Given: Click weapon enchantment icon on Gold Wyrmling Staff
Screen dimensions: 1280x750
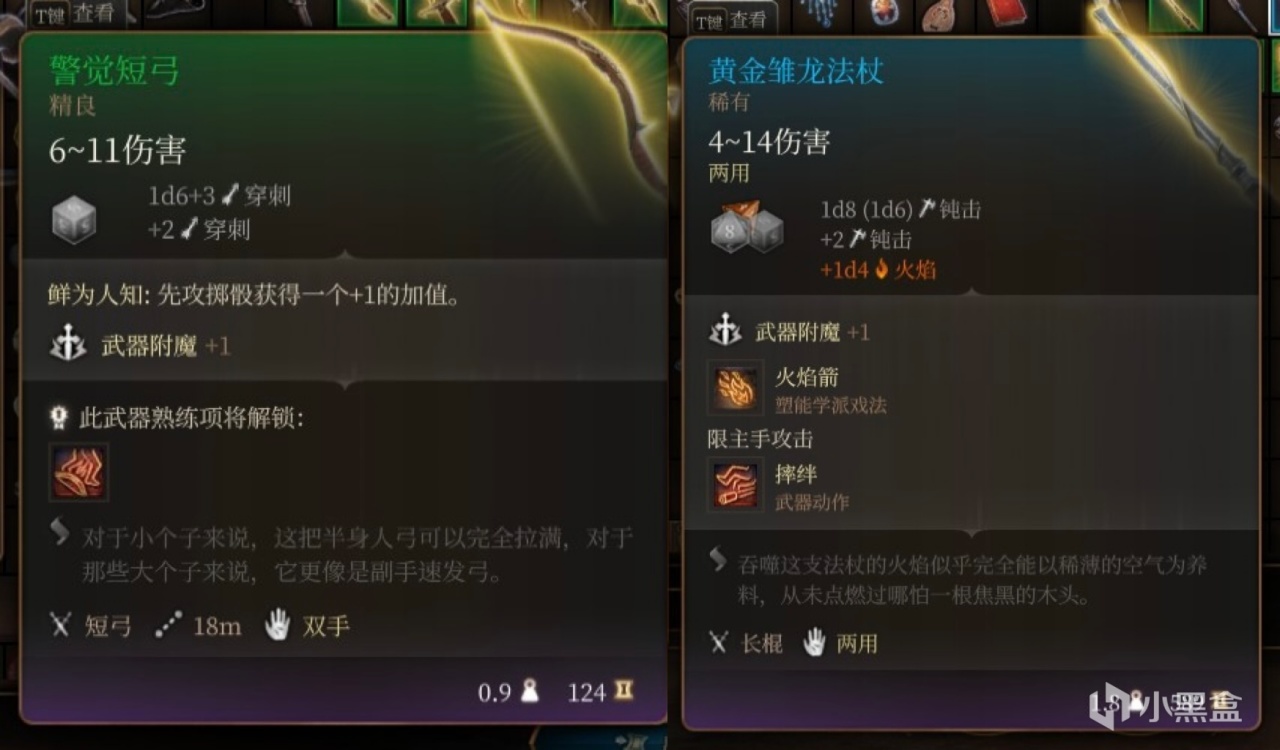Looking at the screenshot, I should click(724, 331).
